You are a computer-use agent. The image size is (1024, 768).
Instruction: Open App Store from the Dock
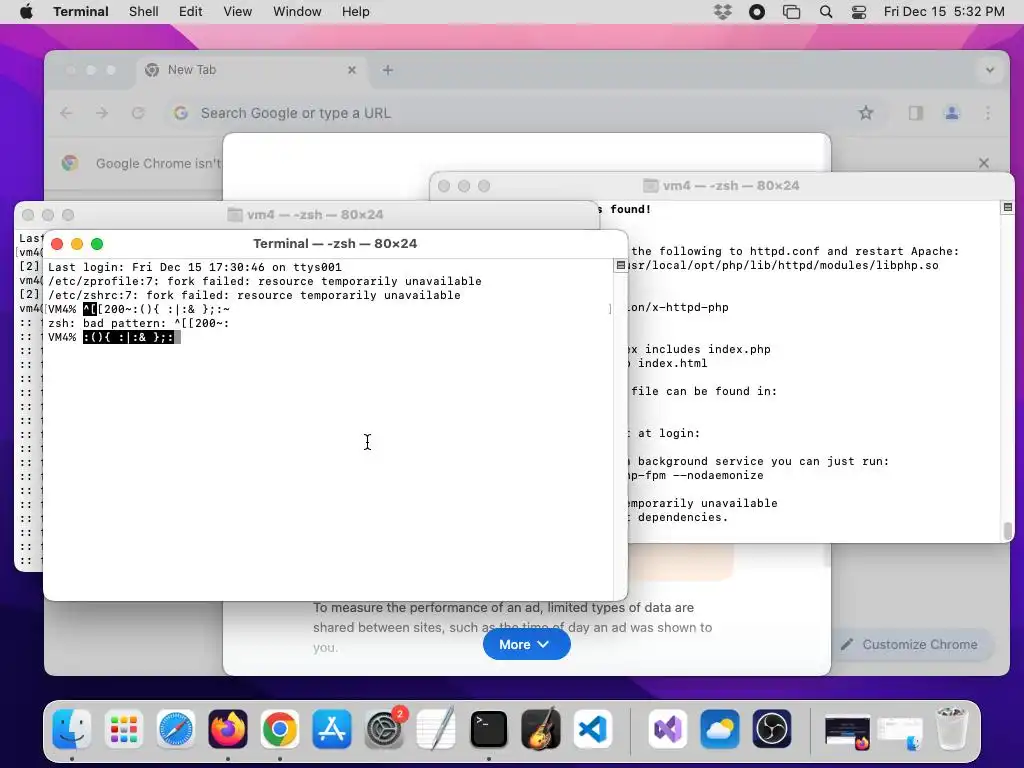(x=332, y=729)
